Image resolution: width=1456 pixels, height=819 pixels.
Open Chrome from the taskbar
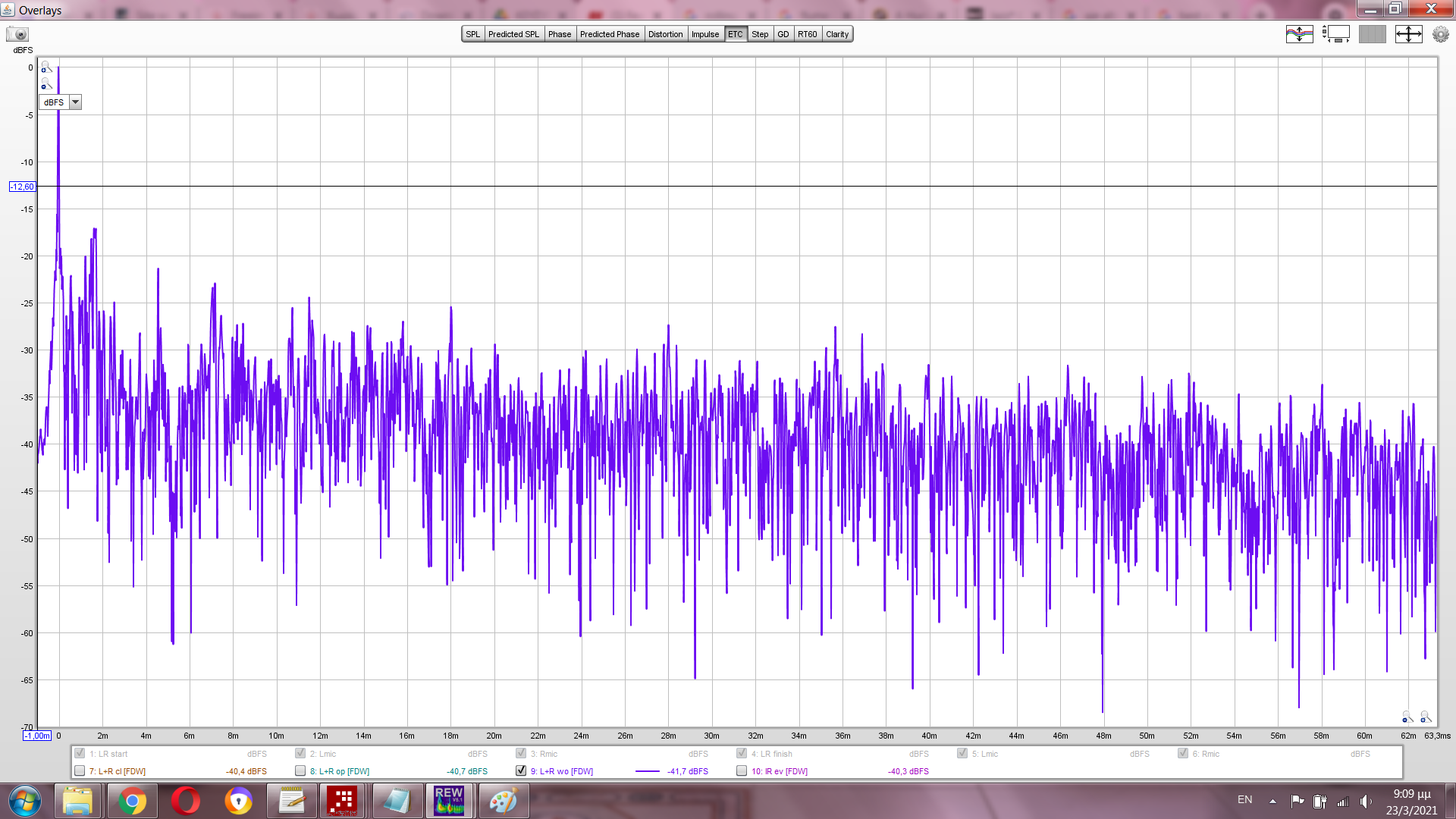pos(132,801)
